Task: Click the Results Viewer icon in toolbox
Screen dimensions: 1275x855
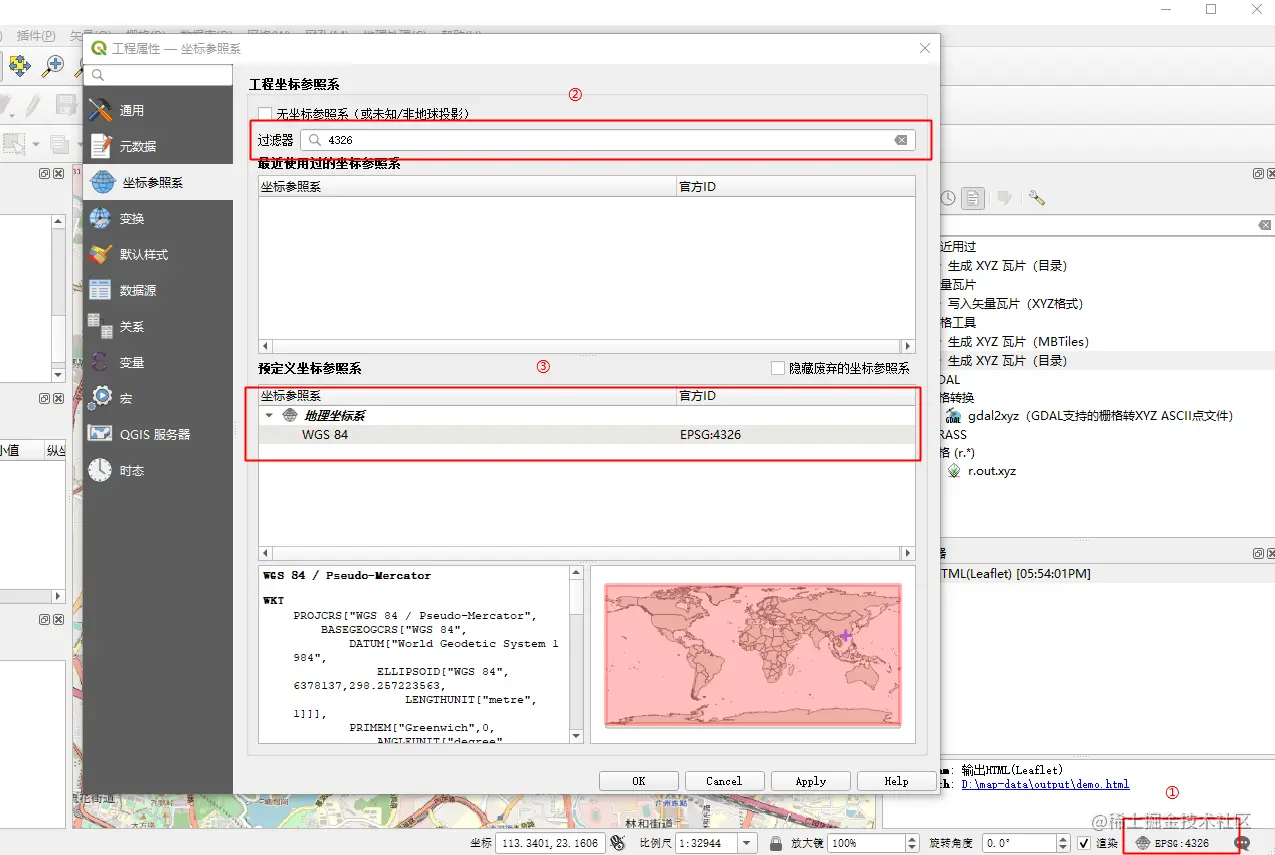Action: pyautogui.click(x=974, y=198)
